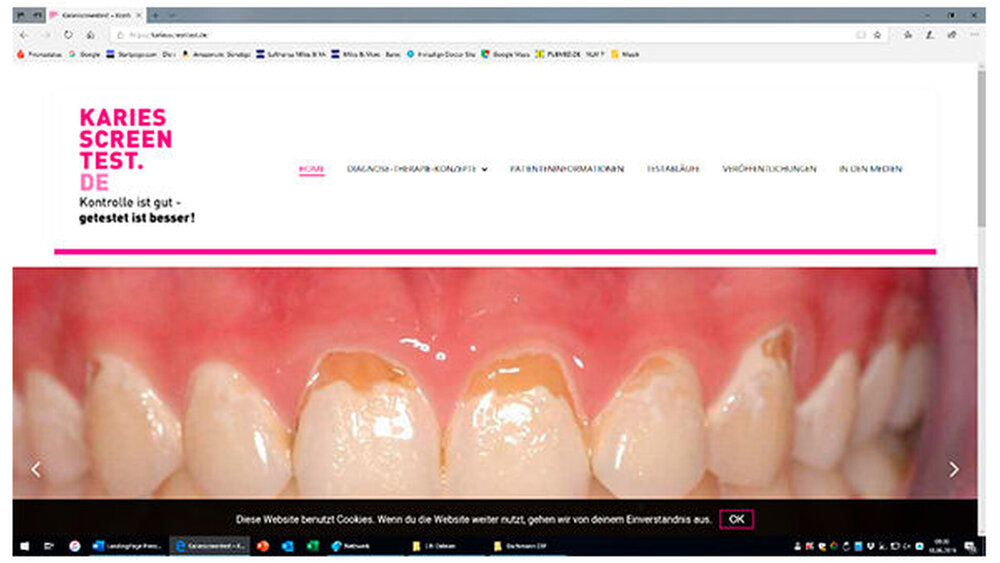The width and height of the screenshot is (1000, 563).
Task: Accept cookies with the OK button
Action: pos(736,519)
